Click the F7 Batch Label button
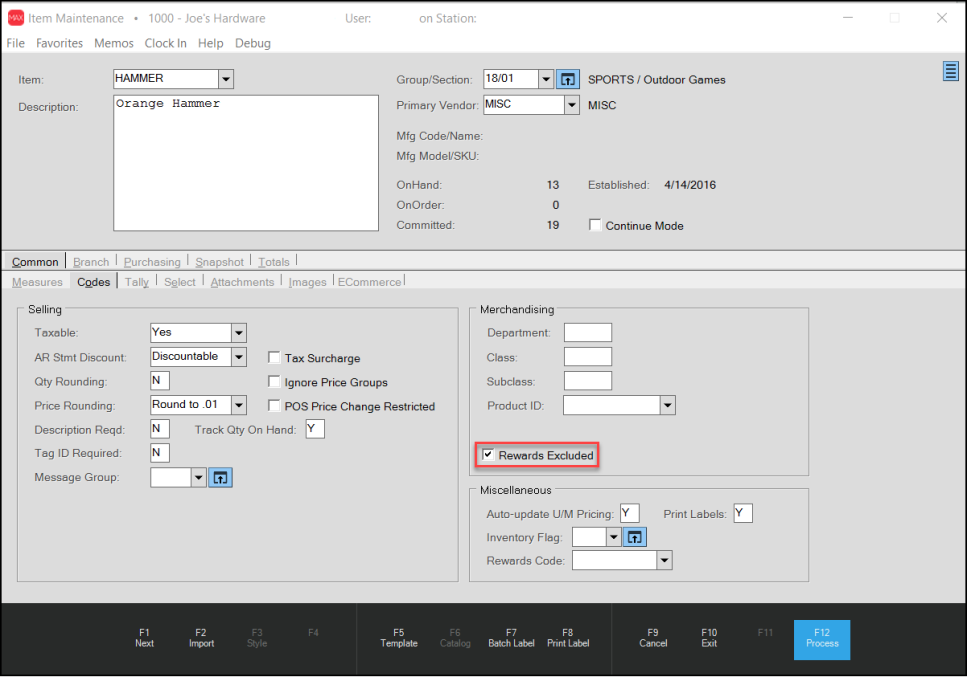The image size is (967, 677). pos(511,638)
